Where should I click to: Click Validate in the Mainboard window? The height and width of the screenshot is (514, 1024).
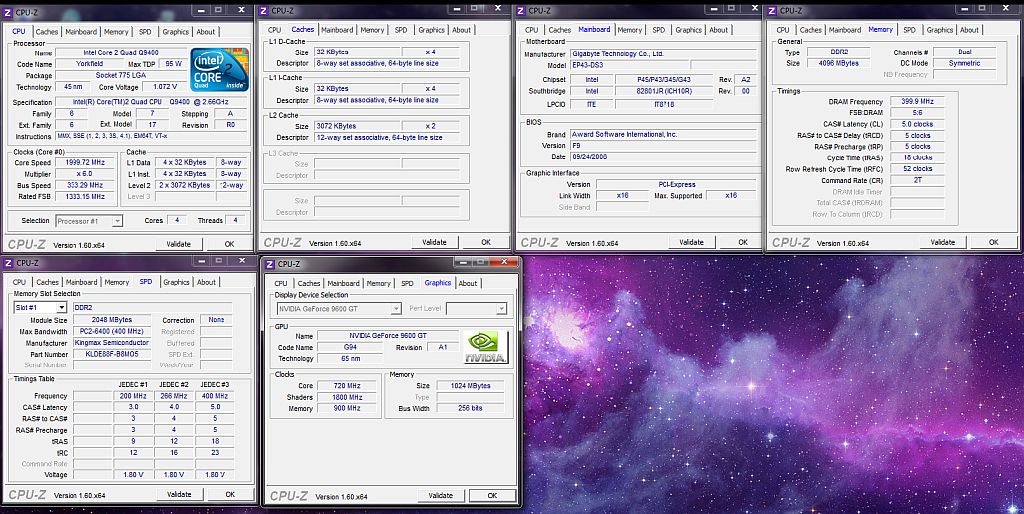[x=692, y=242]
